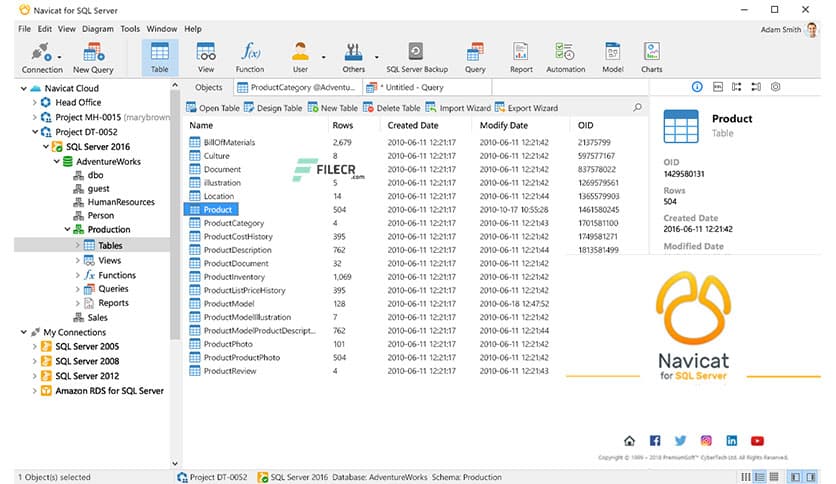
Task: Show the general info panel icon
Action: pos(697,87)
